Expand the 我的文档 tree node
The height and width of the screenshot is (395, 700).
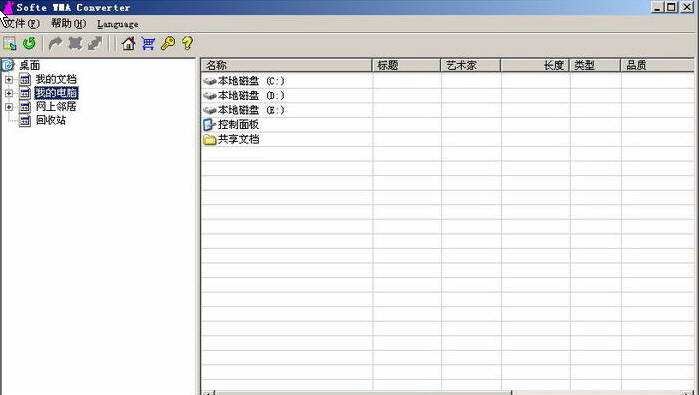pyautogui.click(x=9, y=80)
